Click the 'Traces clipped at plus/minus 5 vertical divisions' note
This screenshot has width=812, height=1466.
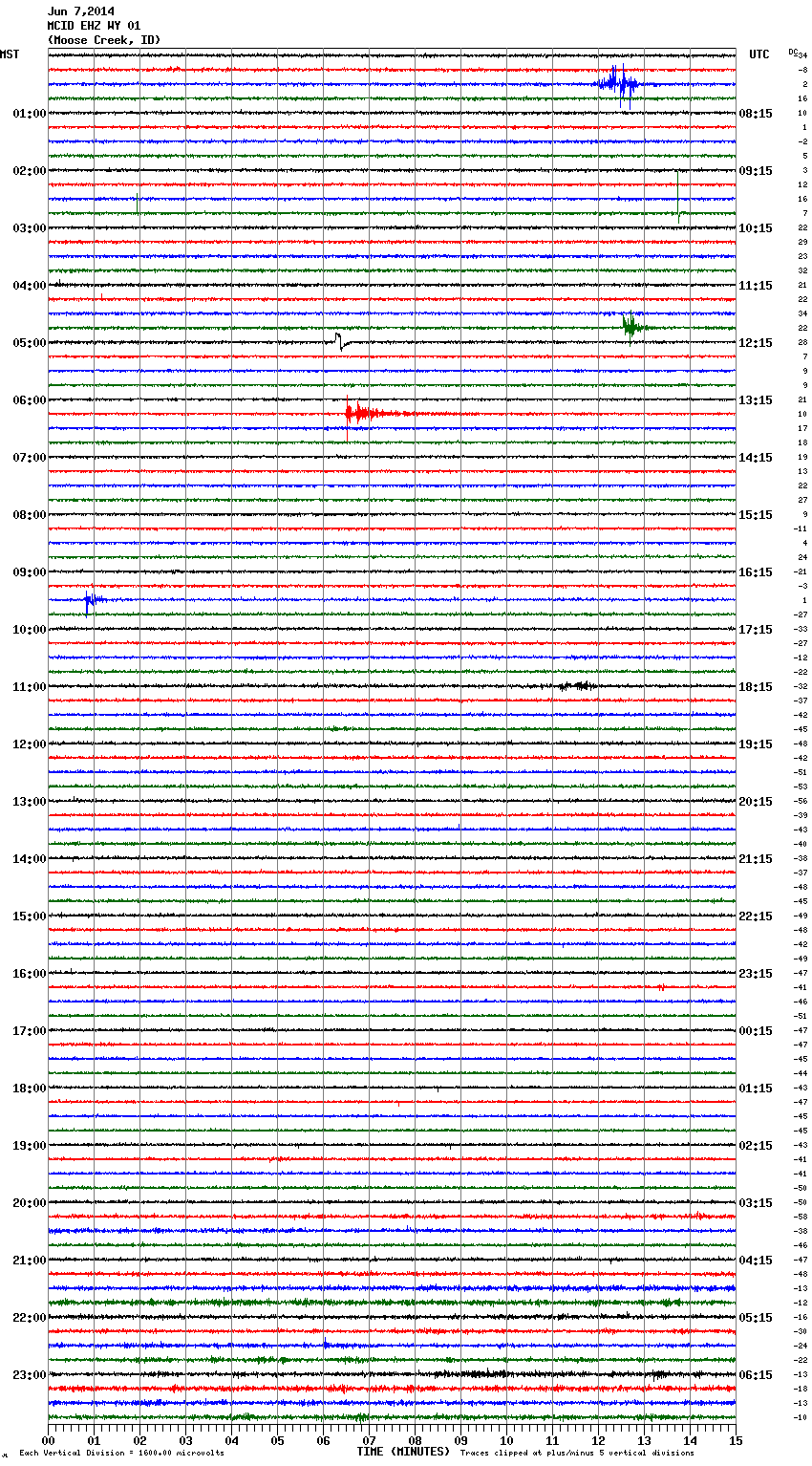[577, 1454]
